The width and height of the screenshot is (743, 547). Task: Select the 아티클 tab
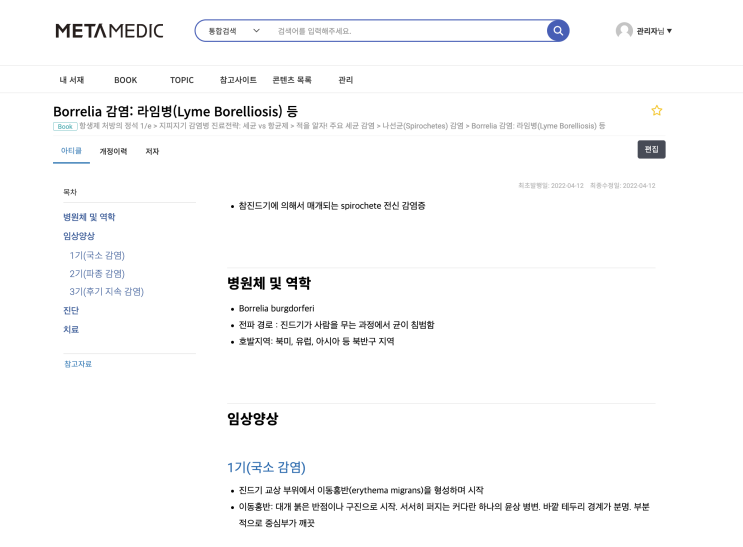click(71, 151)
